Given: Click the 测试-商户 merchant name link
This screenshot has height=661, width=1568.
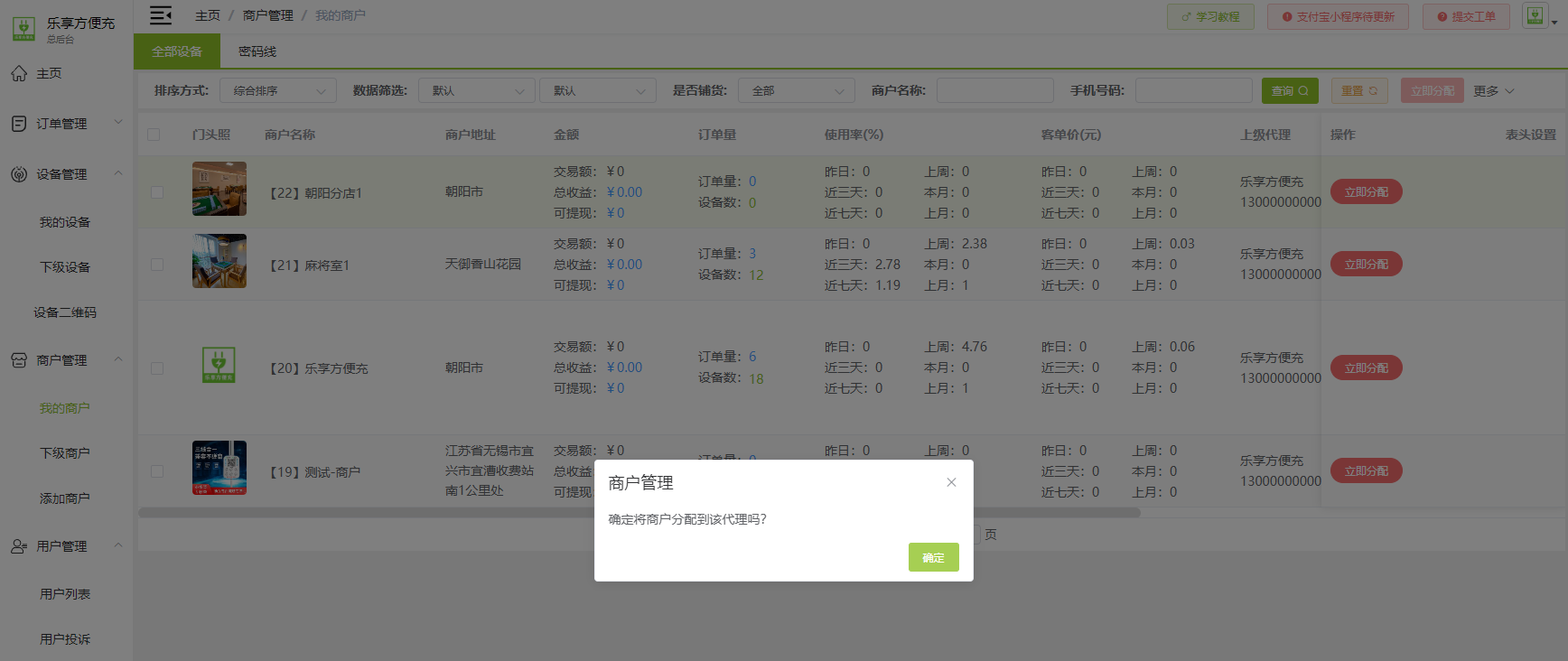Looking at the screenshot, I should click(332, 472).
